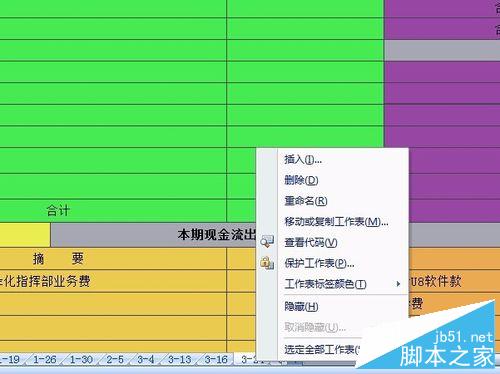Switch to sheet tab 3-13
Screen dimensions: 500x374
coord(179,360)
